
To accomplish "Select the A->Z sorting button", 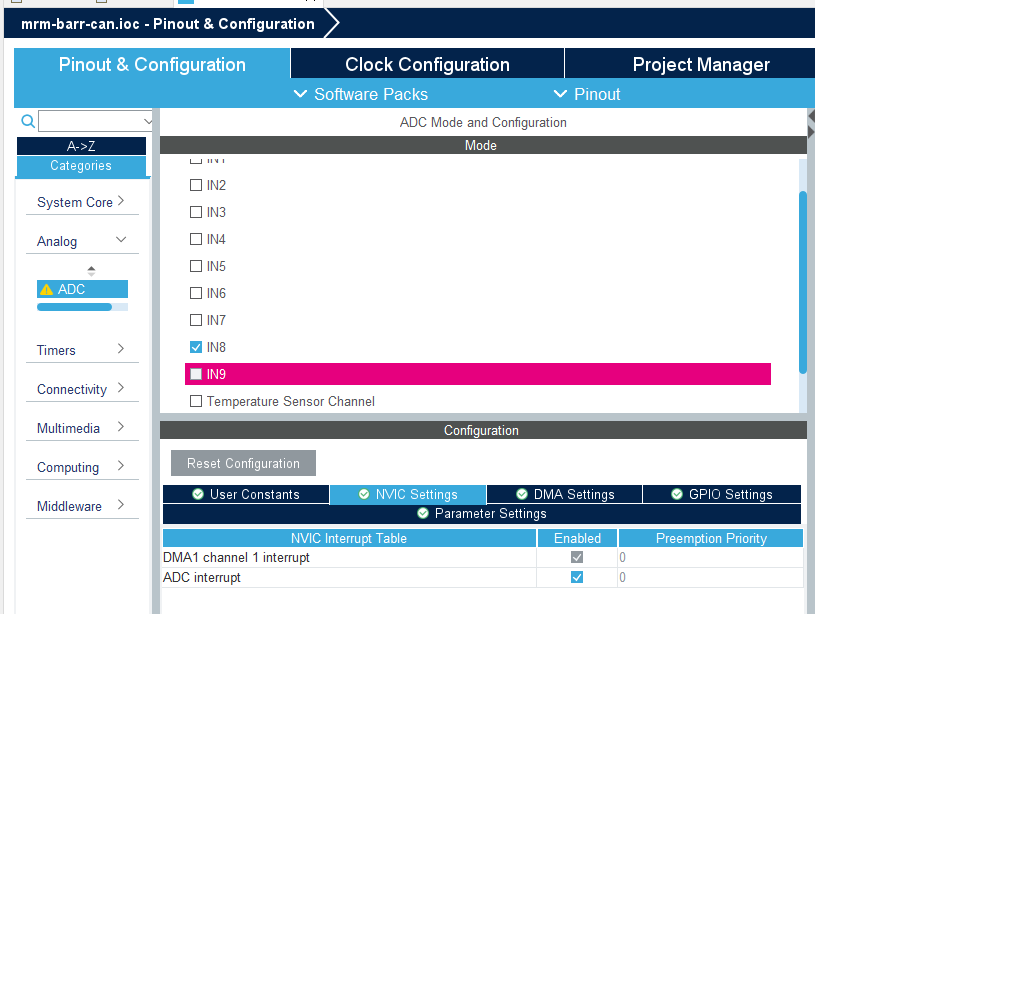I will [x=81, y=146].
